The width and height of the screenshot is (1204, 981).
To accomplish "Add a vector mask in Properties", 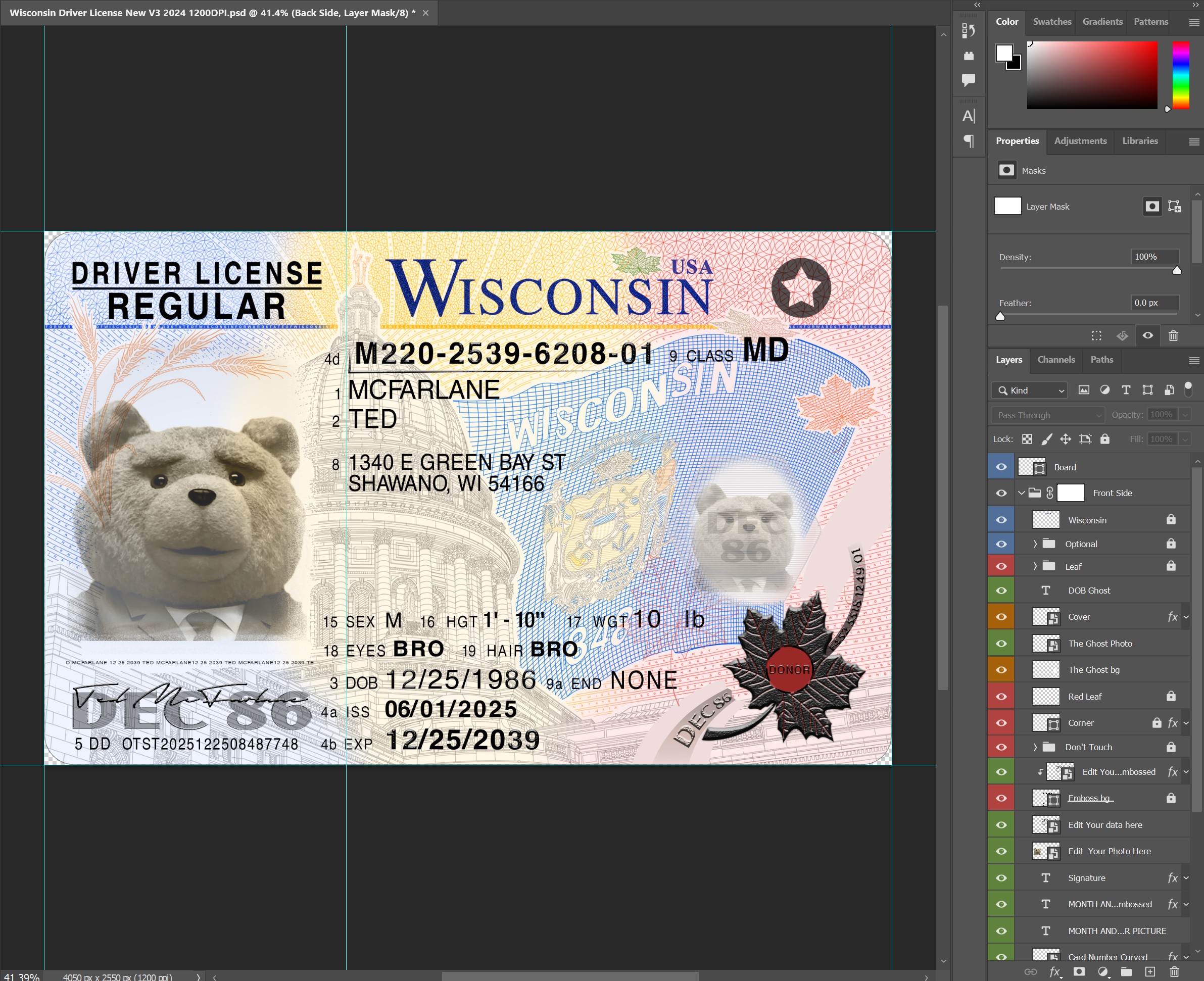I will click(x=1174, y=206).
